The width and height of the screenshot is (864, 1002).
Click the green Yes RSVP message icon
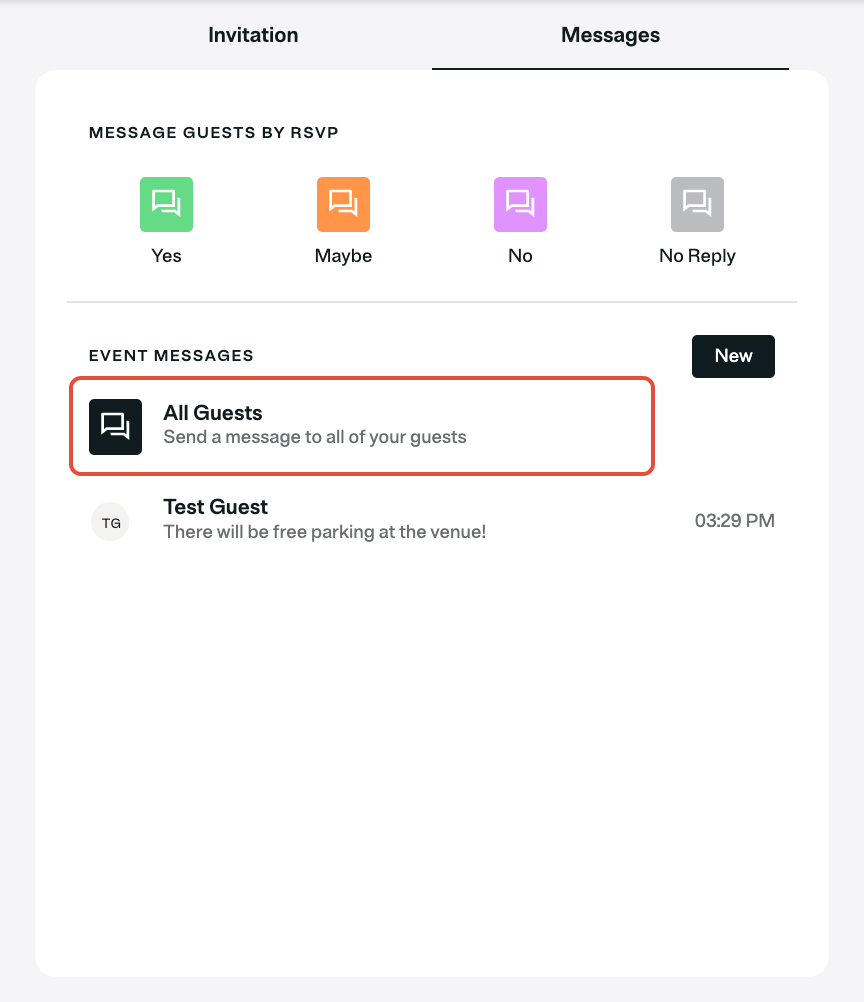click(166, 204)
